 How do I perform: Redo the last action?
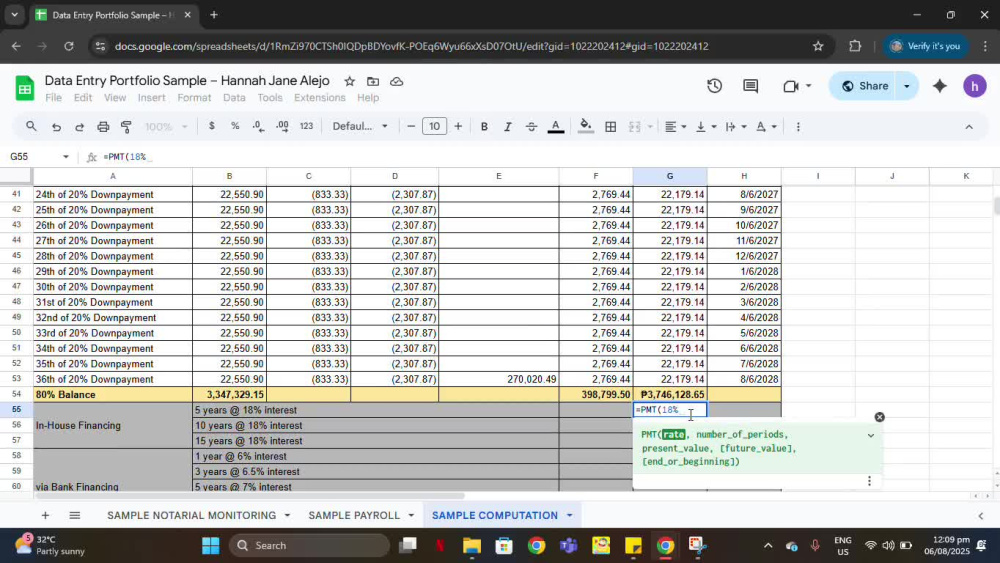79,126
